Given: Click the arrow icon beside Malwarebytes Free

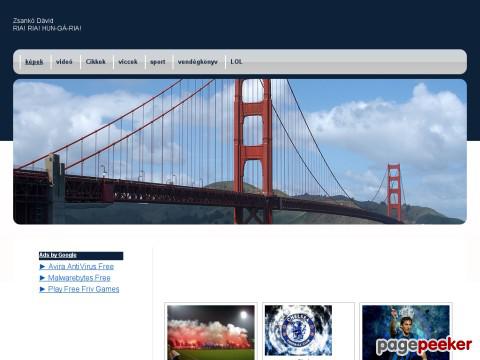Looking at the screenshot, I should (x=42, y=278).
